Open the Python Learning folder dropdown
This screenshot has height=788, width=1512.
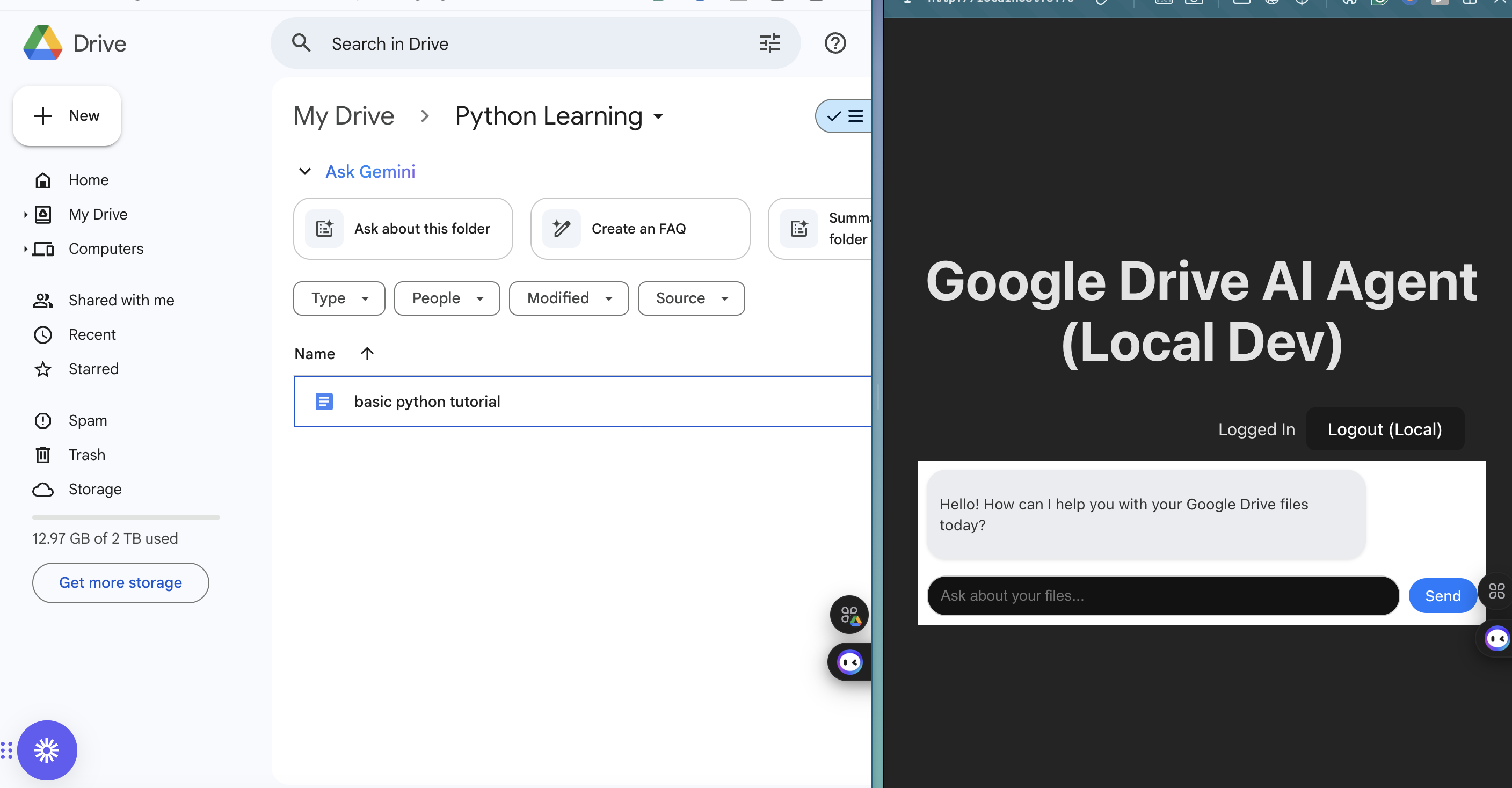[x=659, y=116]
